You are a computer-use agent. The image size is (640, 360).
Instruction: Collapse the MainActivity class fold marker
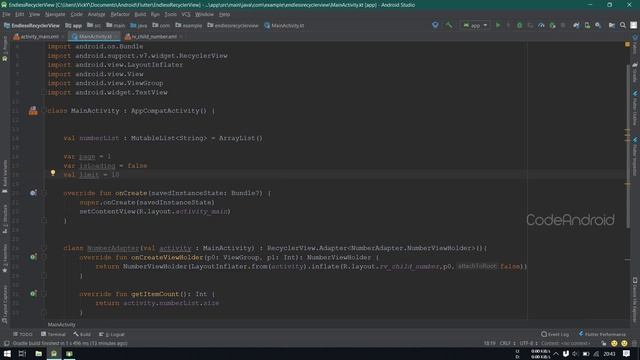pos(44,111)
